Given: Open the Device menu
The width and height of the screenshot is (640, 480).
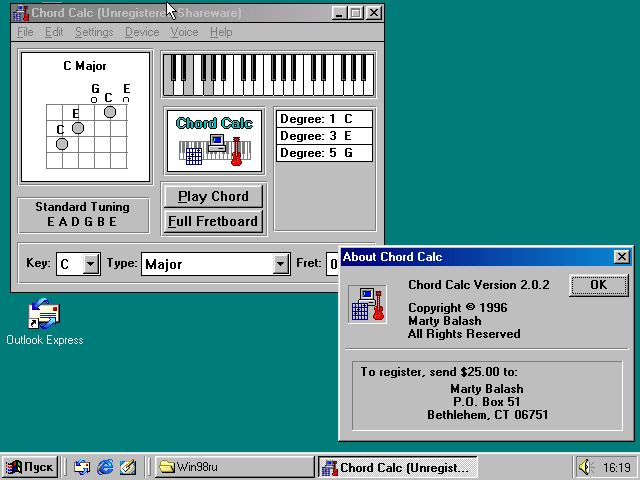Looking at the screenshot, I should click(142, 32).
